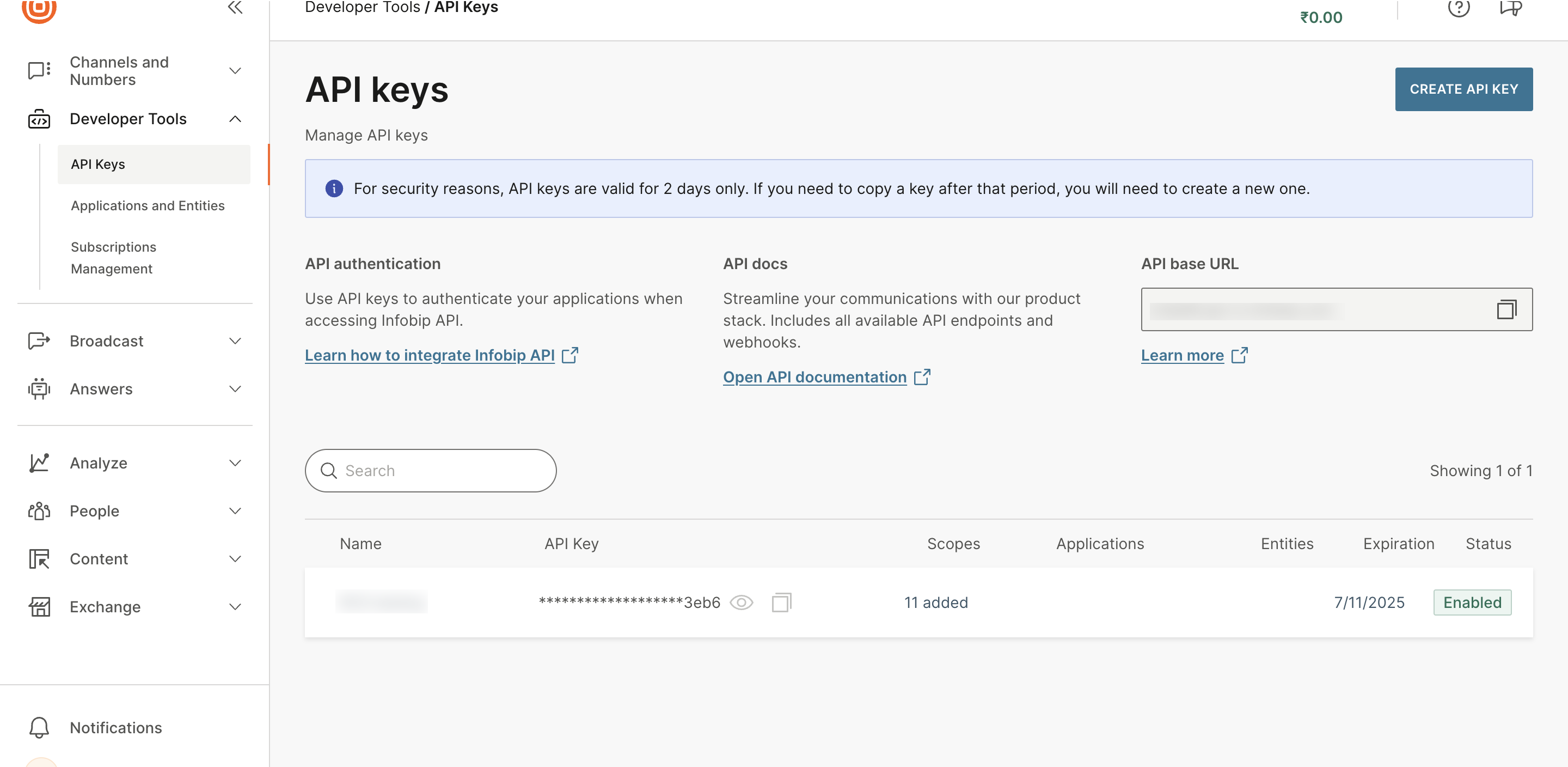1568x767 pixels.
Task: Click the info icon in security banner
Action: coord(334,189)
